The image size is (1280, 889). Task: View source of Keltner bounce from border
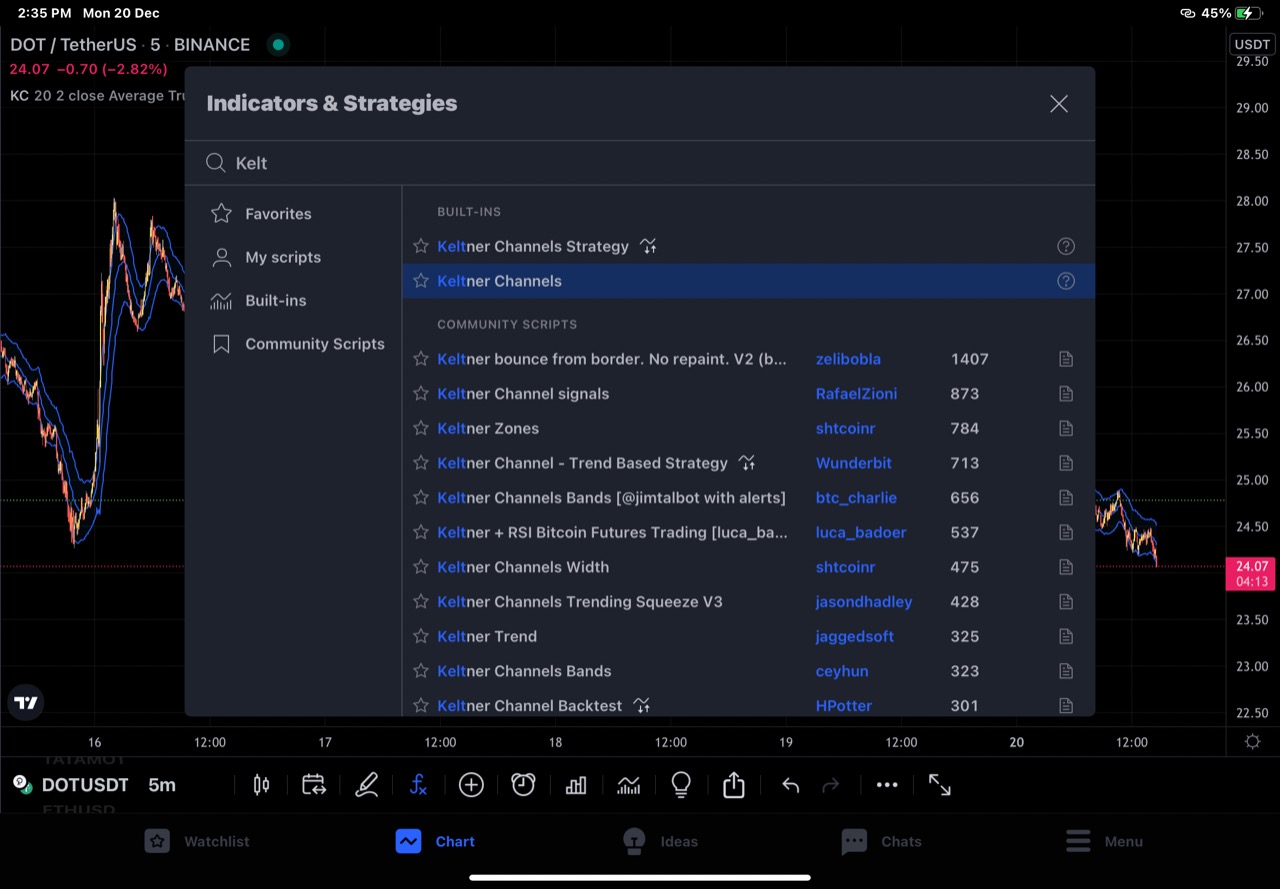tap(1066, 359)
